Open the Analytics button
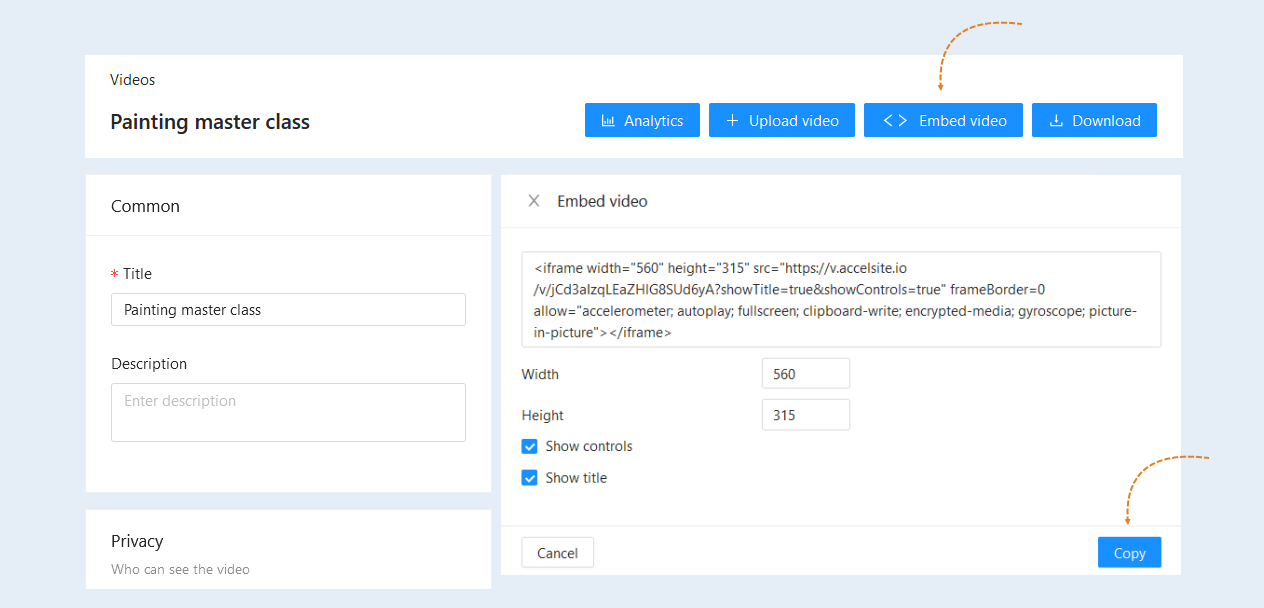 (x=642, y=120)
